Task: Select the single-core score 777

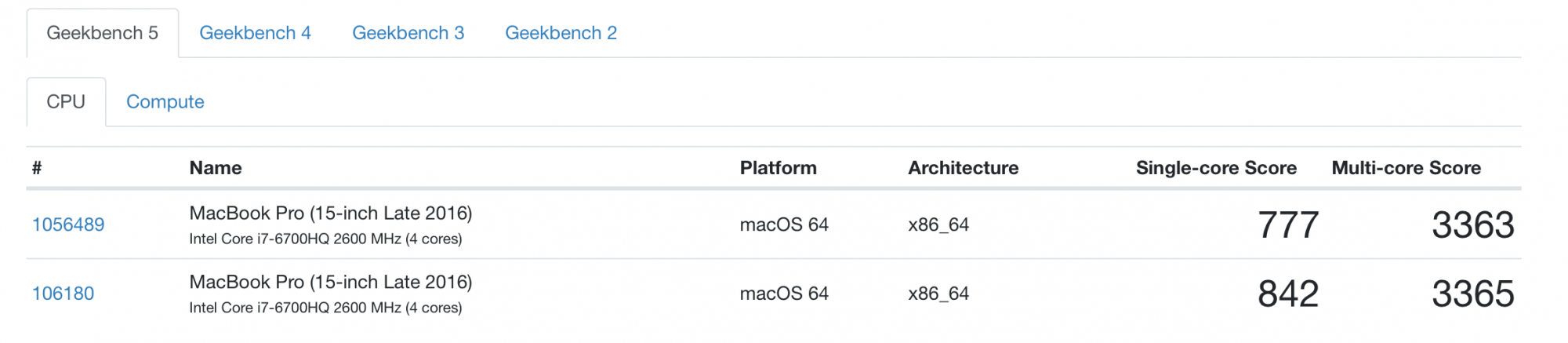Action: pyautogui.click(x=1288, y=225)
